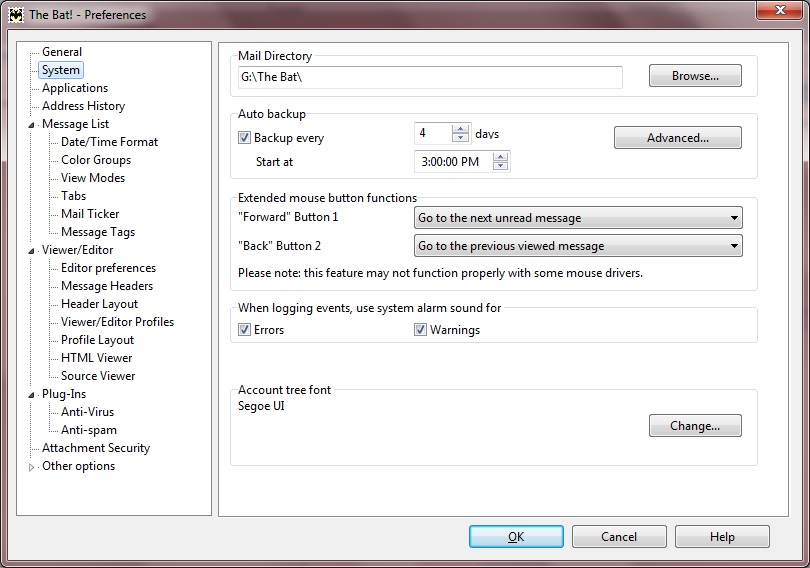Viewport: 810px width, 568px height.
Task: Change the account tree font
Action: (x=695, y=425)
